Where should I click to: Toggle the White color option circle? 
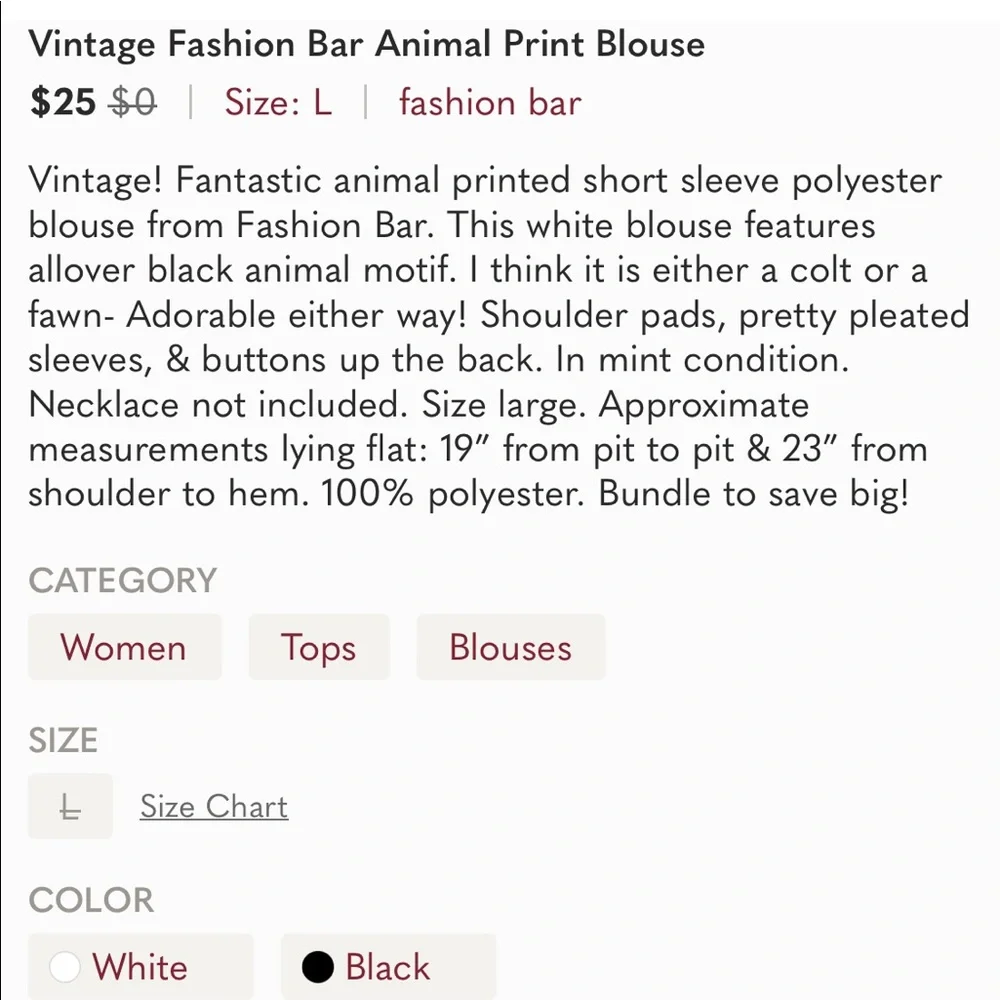tap(66, 966)
